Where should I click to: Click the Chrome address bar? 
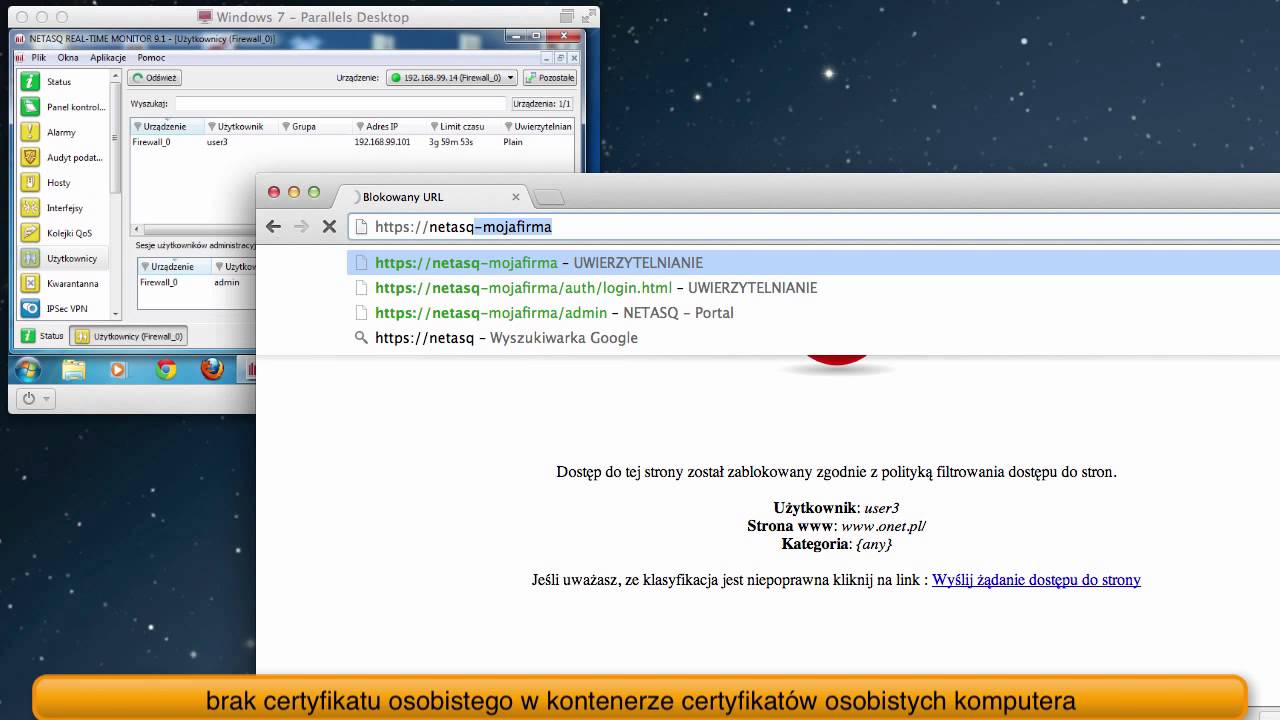tap(813, 227)
